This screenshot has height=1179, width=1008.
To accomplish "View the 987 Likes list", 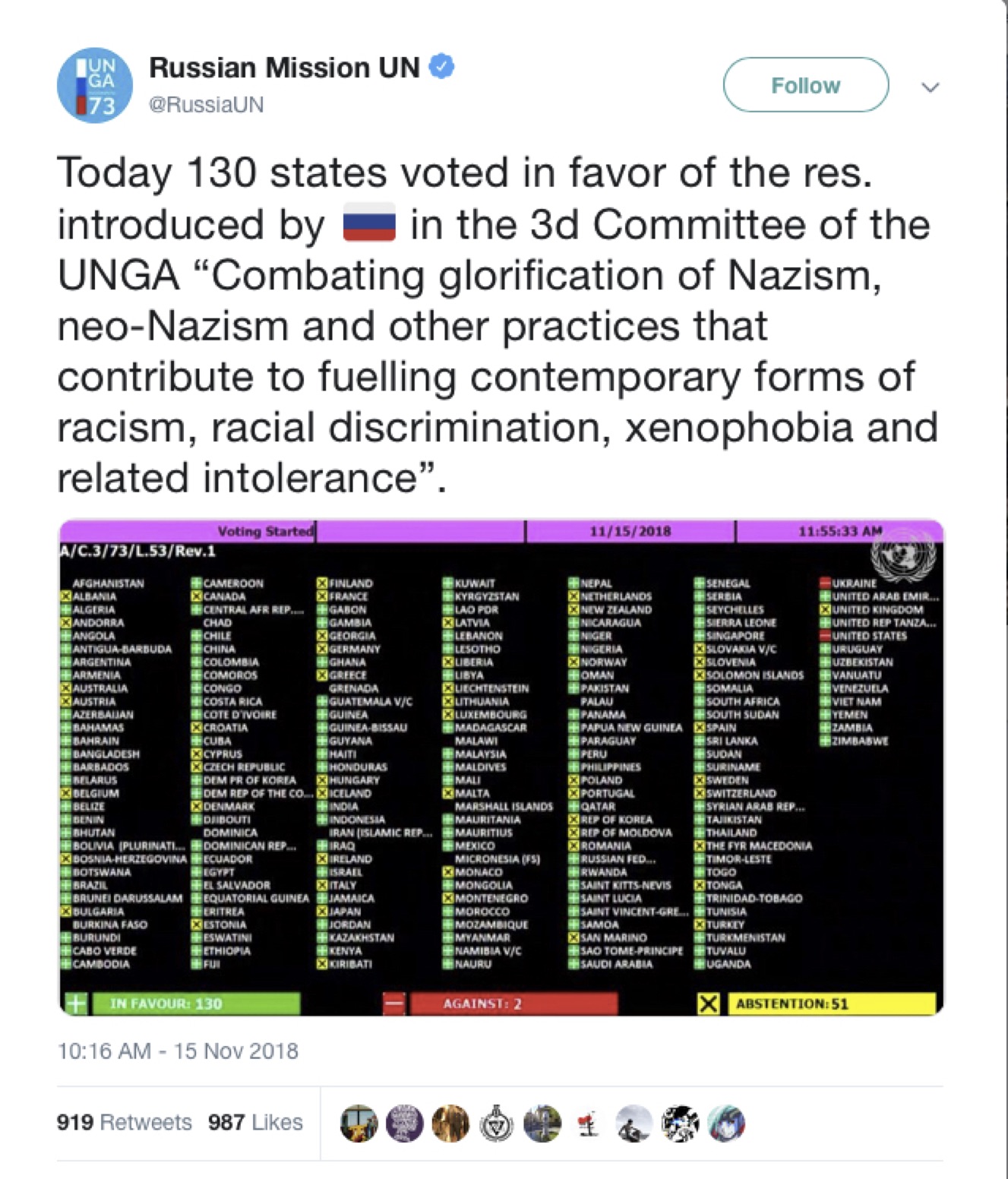I will pyautogui.click(x=255, y=1122).
